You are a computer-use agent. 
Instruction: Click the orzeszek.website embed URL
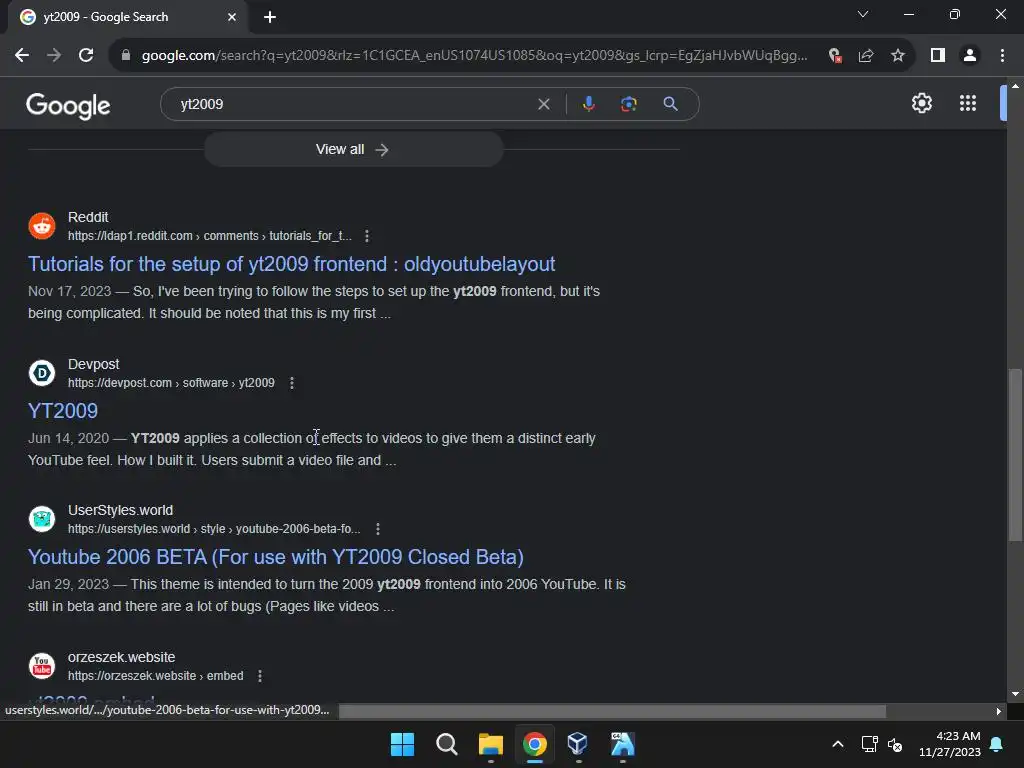(155, 676)
